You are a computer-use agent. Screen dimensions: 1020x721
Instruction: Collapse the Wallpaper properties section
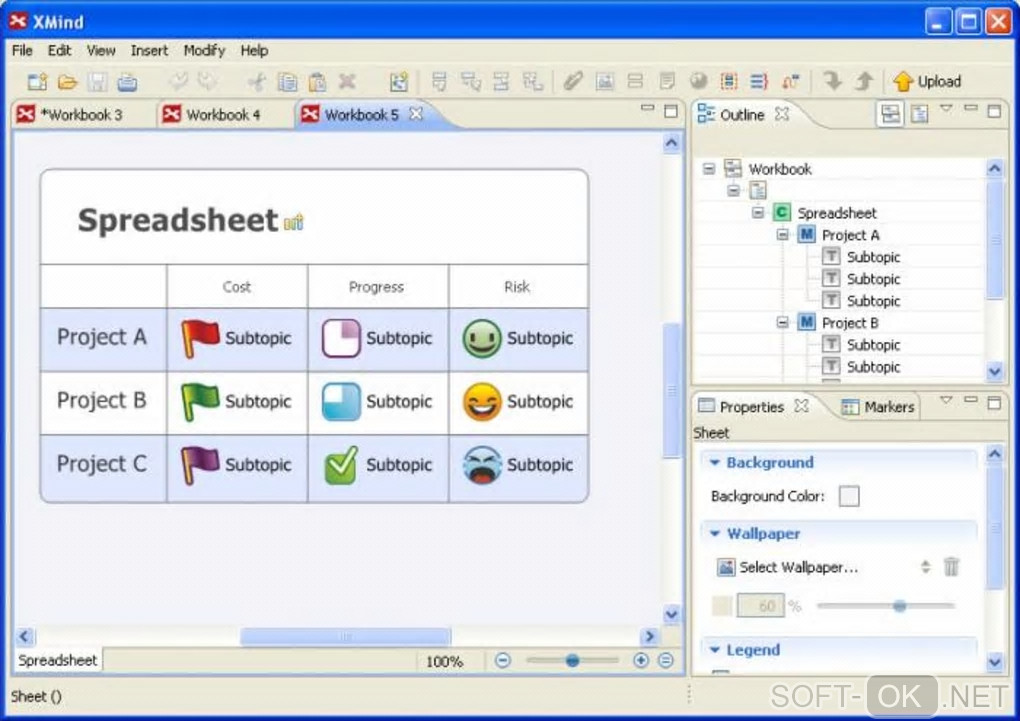pos(714,534)
